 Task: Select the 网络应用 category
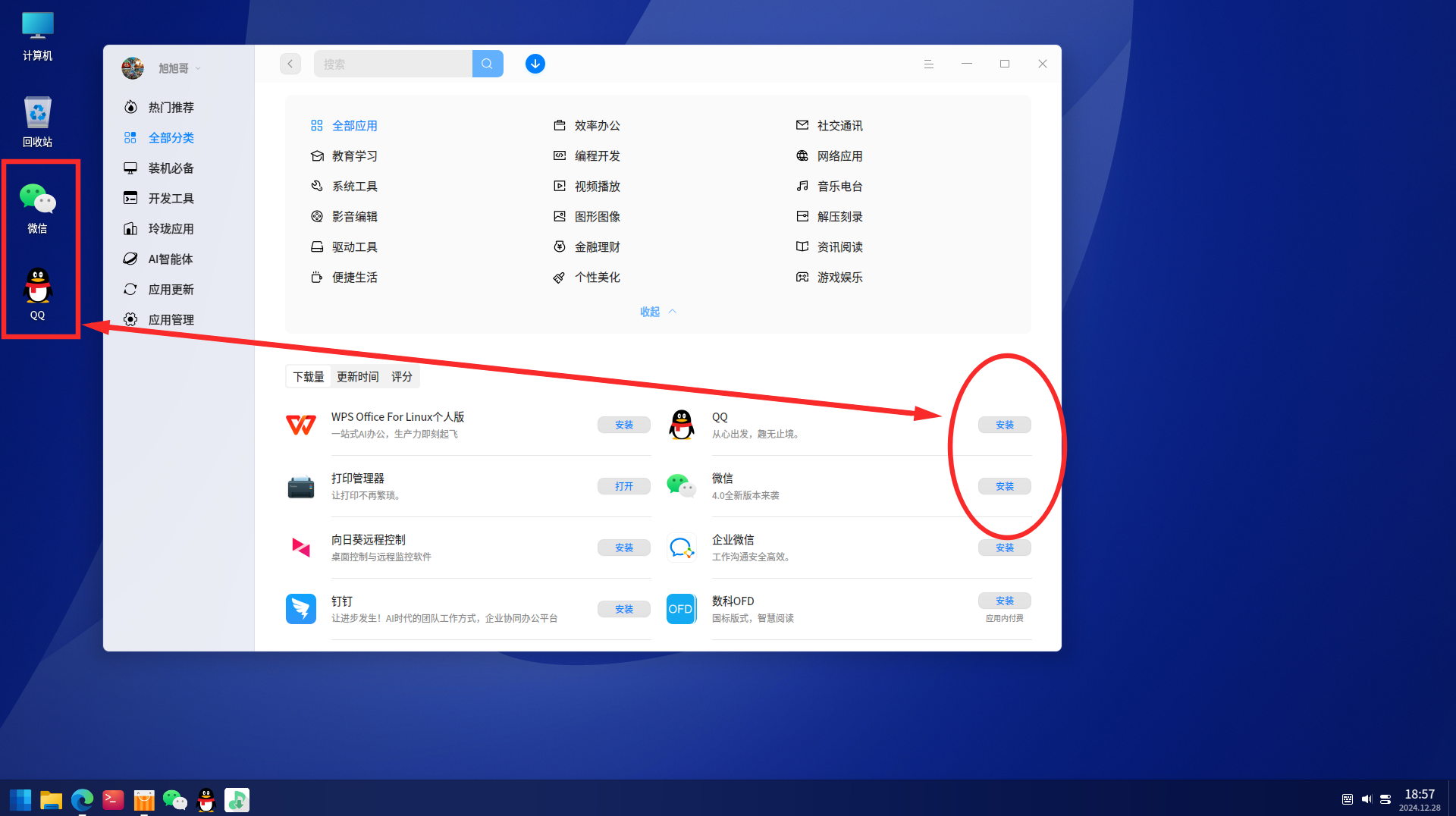(x=830, y=155)
